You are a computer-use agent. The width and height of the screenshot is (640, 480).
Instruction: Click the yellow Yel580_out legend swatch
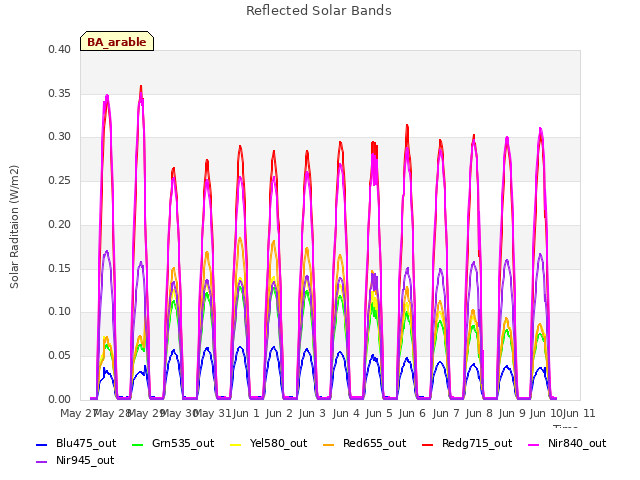[x=236, y=444]
